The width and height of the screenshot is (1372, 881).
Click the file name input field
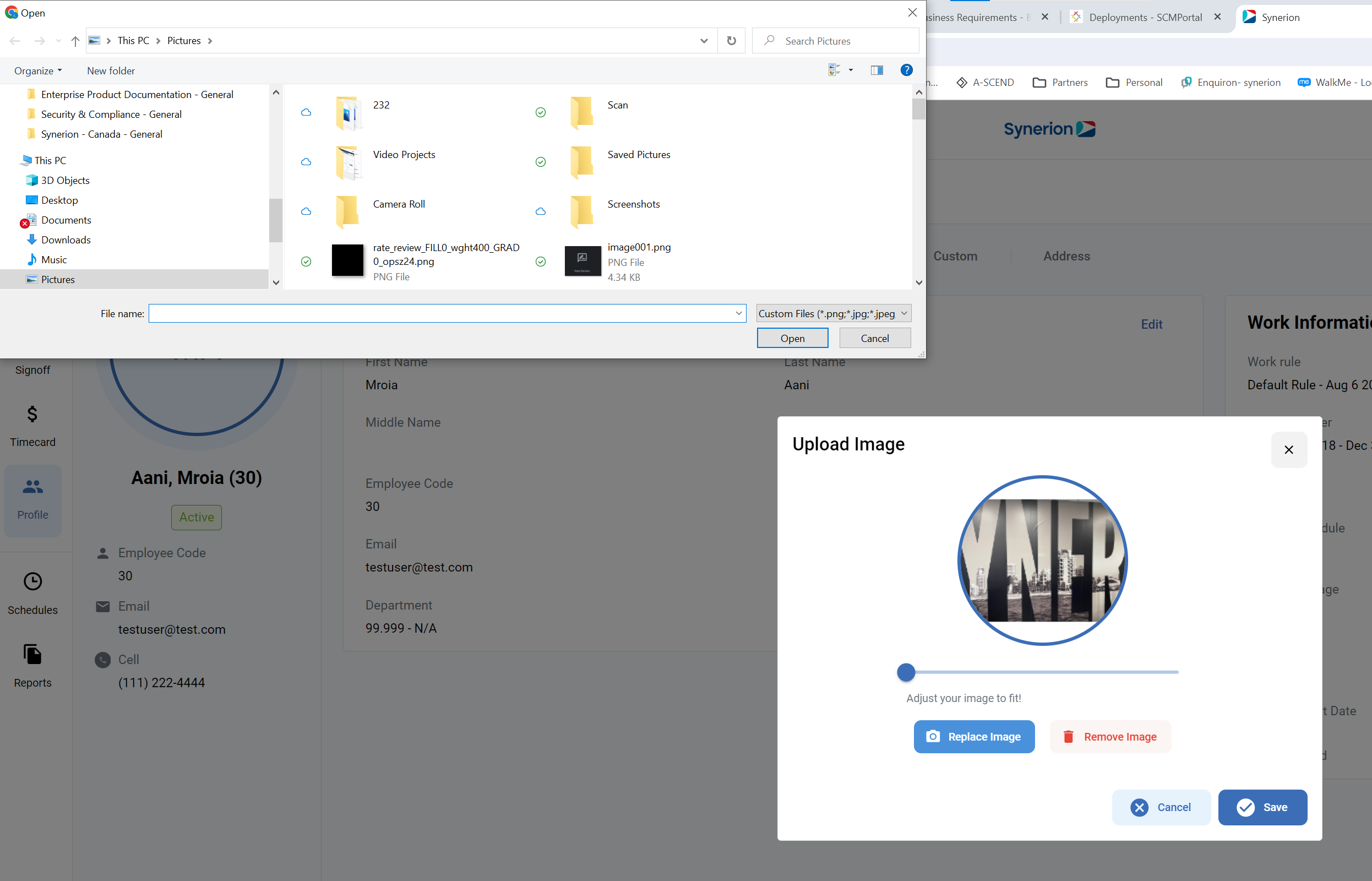pyautogui.click(x=447, y=313)
